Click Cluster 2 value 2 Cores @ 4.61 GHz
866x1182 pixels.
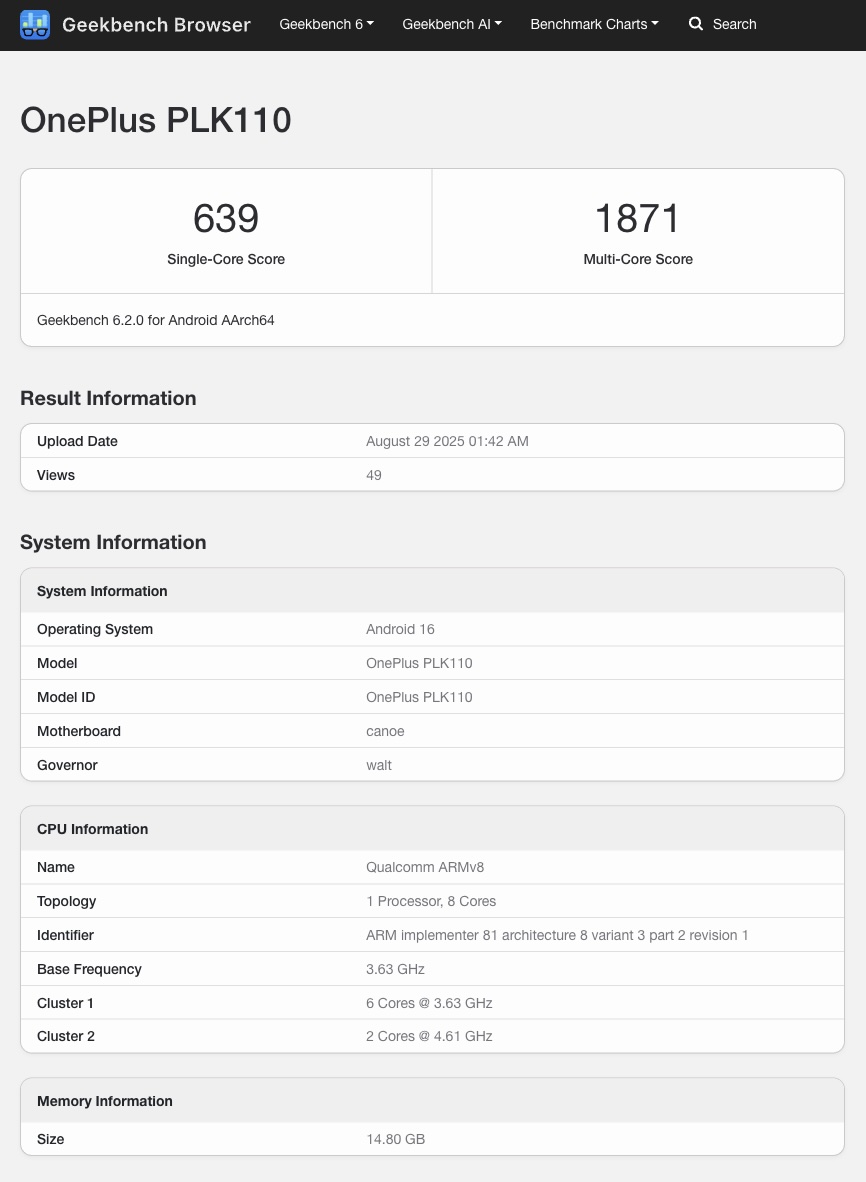(x=429, y=1036)
